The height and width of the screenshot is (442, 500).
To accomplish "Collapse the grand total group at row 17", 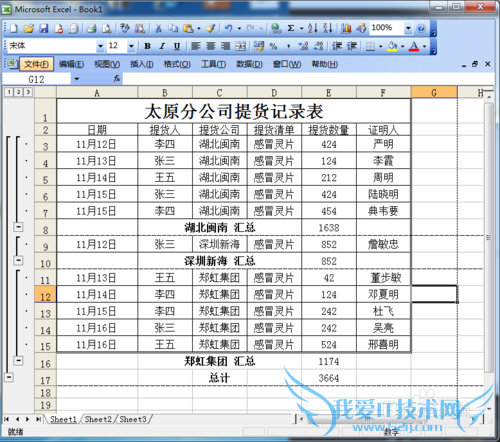I will tap(9, 377).
